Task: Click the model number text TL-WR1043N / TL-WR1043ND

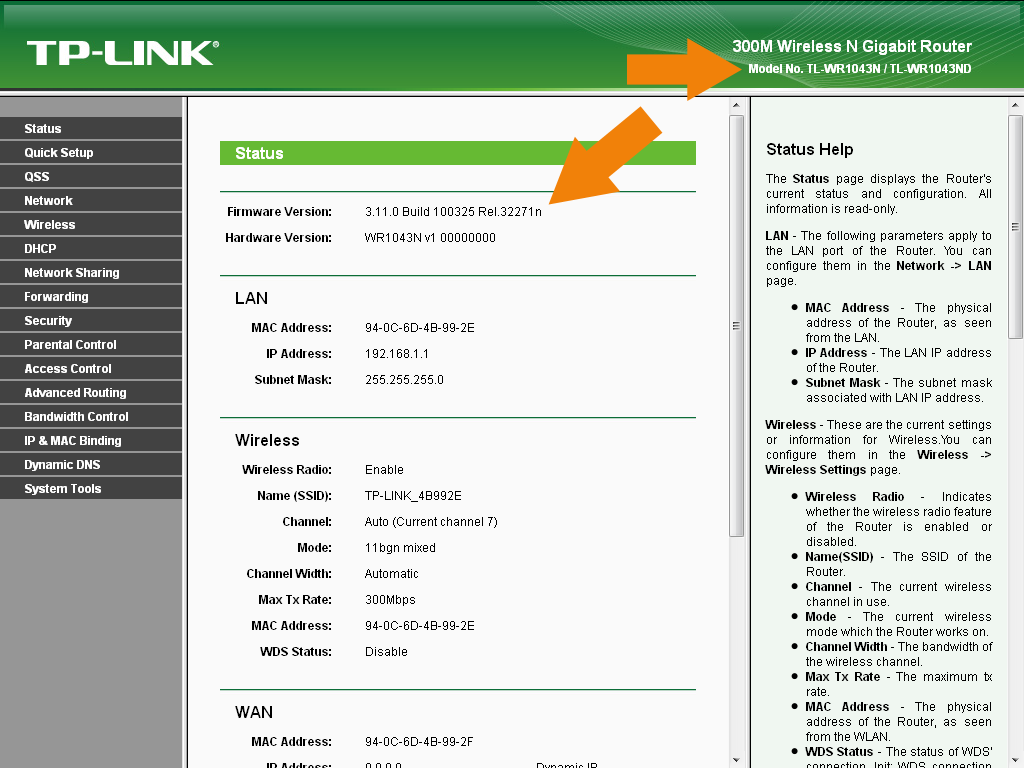Action: (x=889, y=69)
